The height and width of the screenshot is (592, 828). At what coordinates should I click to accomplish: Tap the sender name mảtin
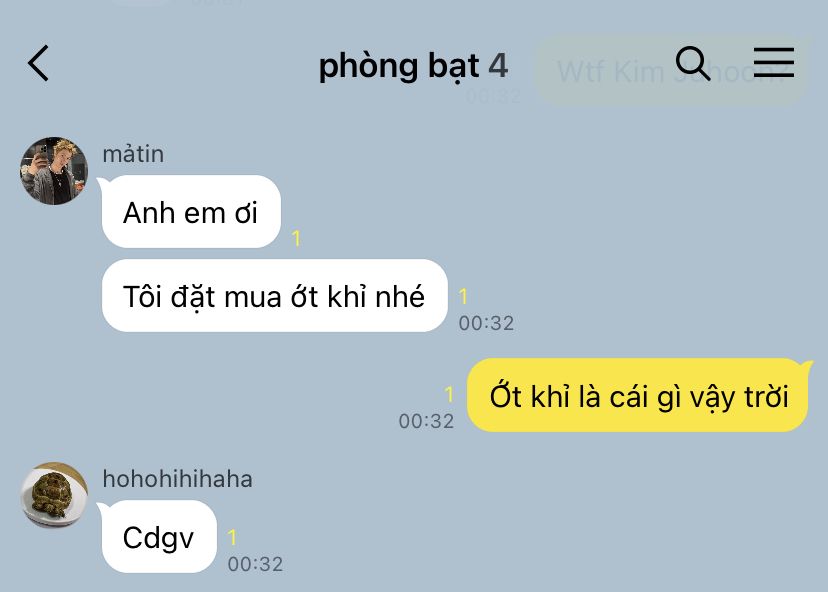point(133,154)
